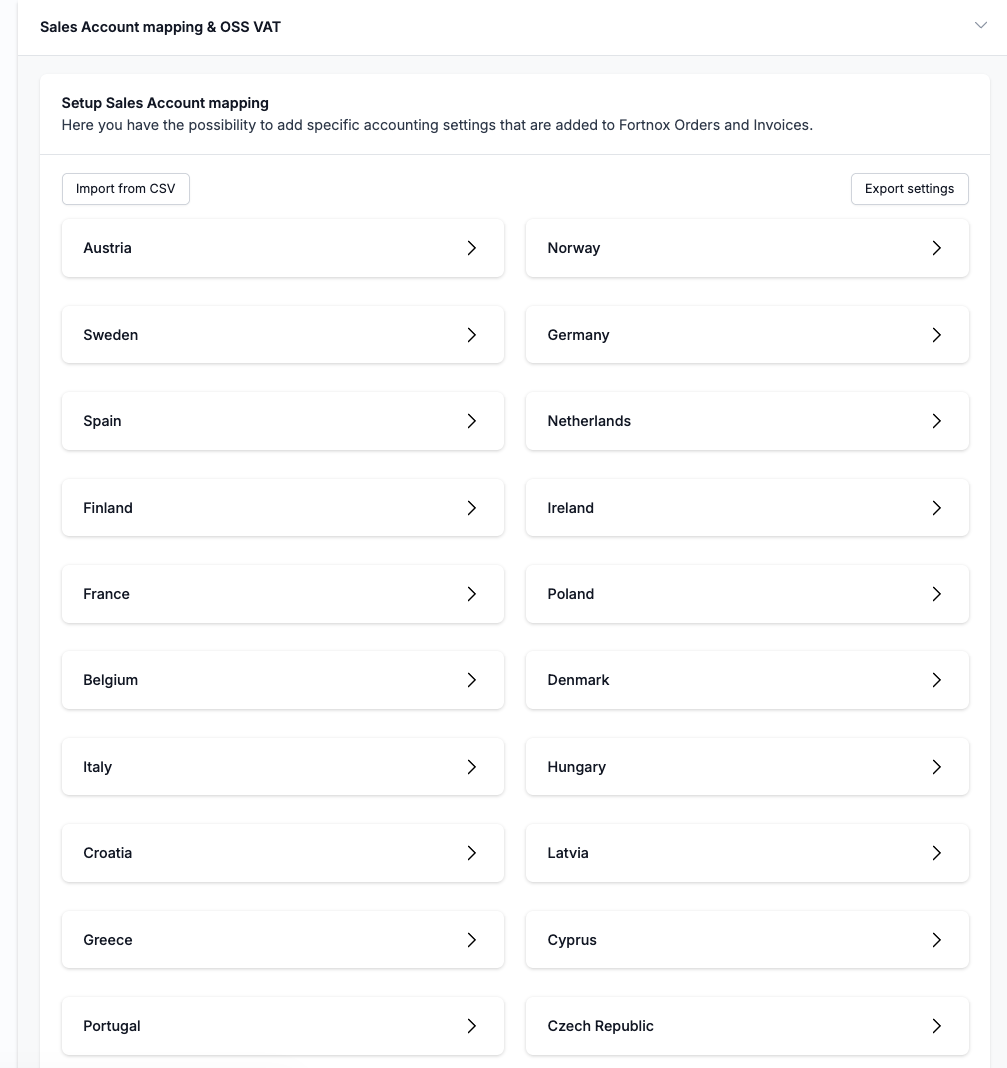The image size is (1007, 1068).
Task: Expand the Austria row chevron
Action: (472, 248)
